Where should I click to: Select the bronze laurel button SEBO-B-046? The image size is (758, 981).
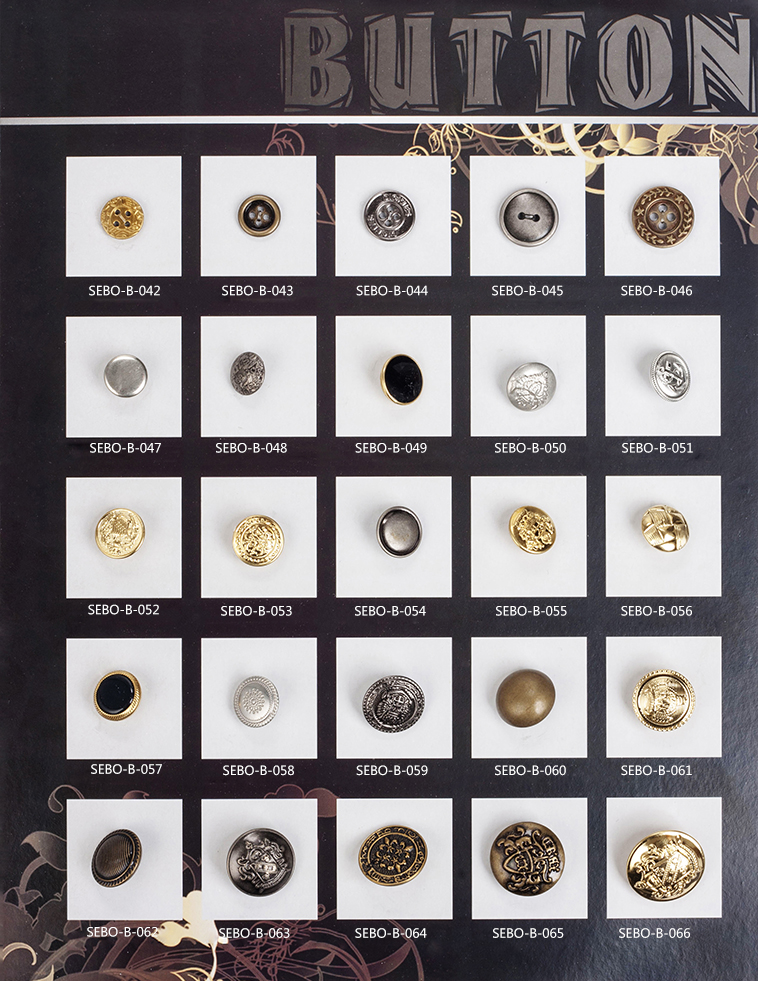click(x=663, y=216)
